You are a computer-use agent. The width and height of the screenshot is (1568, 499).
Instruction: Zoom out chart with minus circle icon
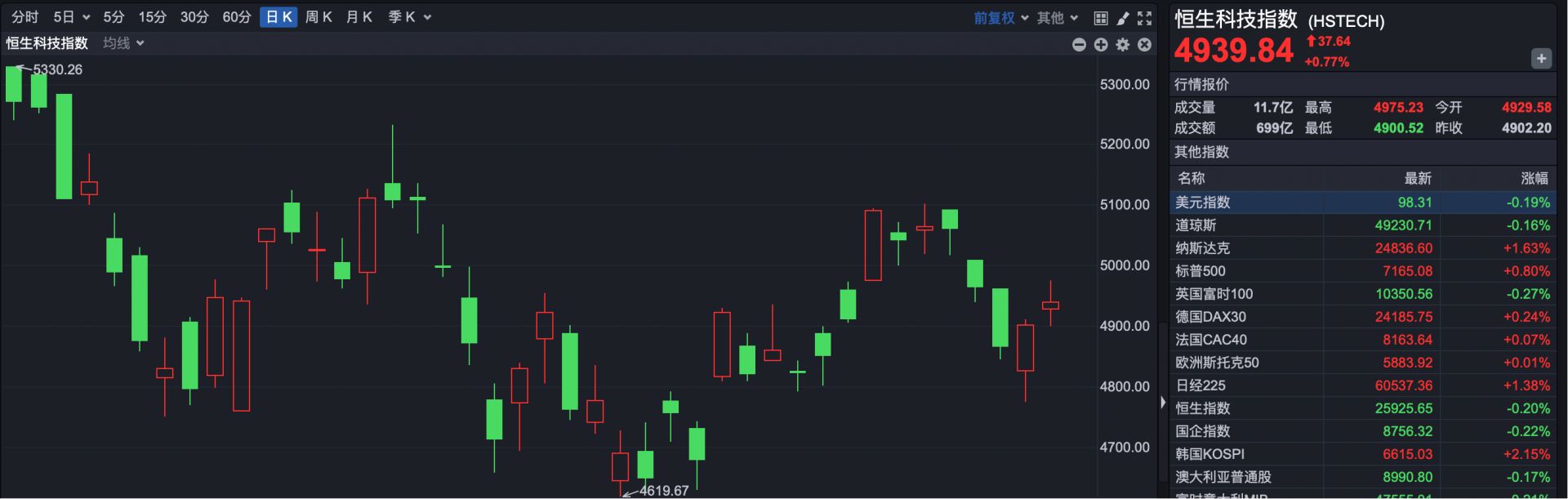(x=1079, y=45)
